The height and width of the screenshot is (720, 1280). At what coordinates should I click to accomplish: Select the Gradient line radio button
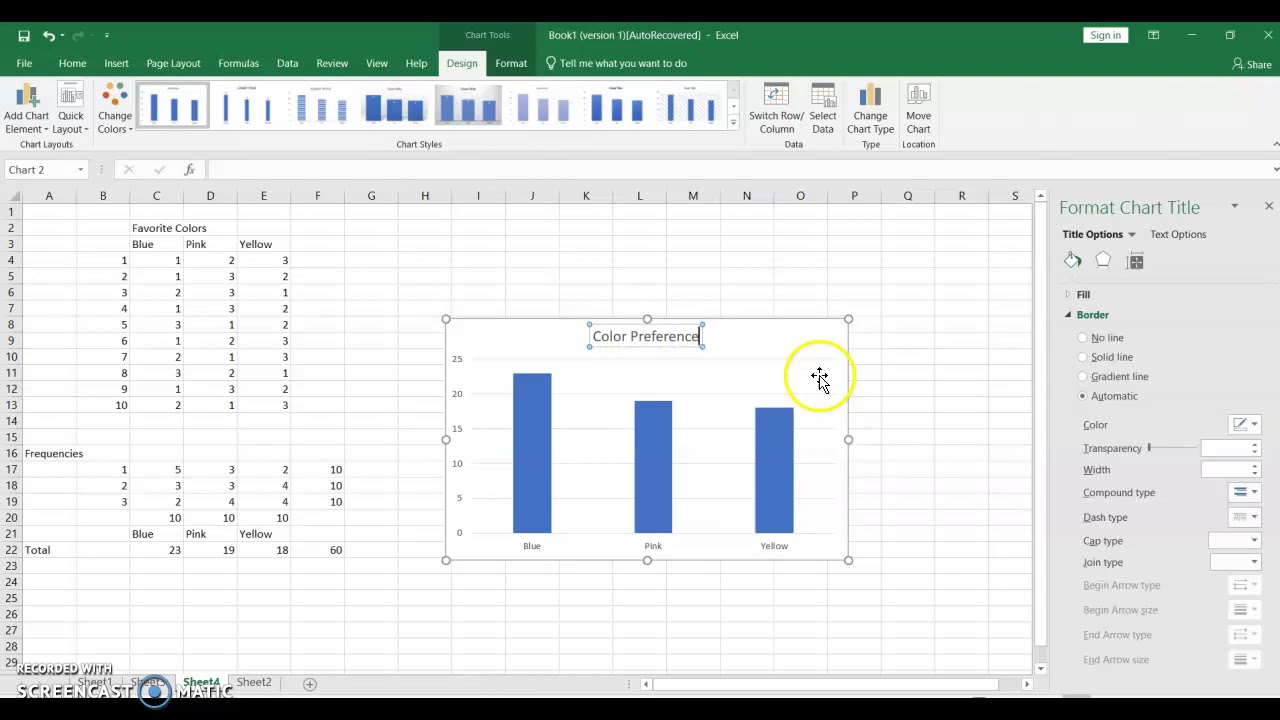click(x=1082, y=377)
